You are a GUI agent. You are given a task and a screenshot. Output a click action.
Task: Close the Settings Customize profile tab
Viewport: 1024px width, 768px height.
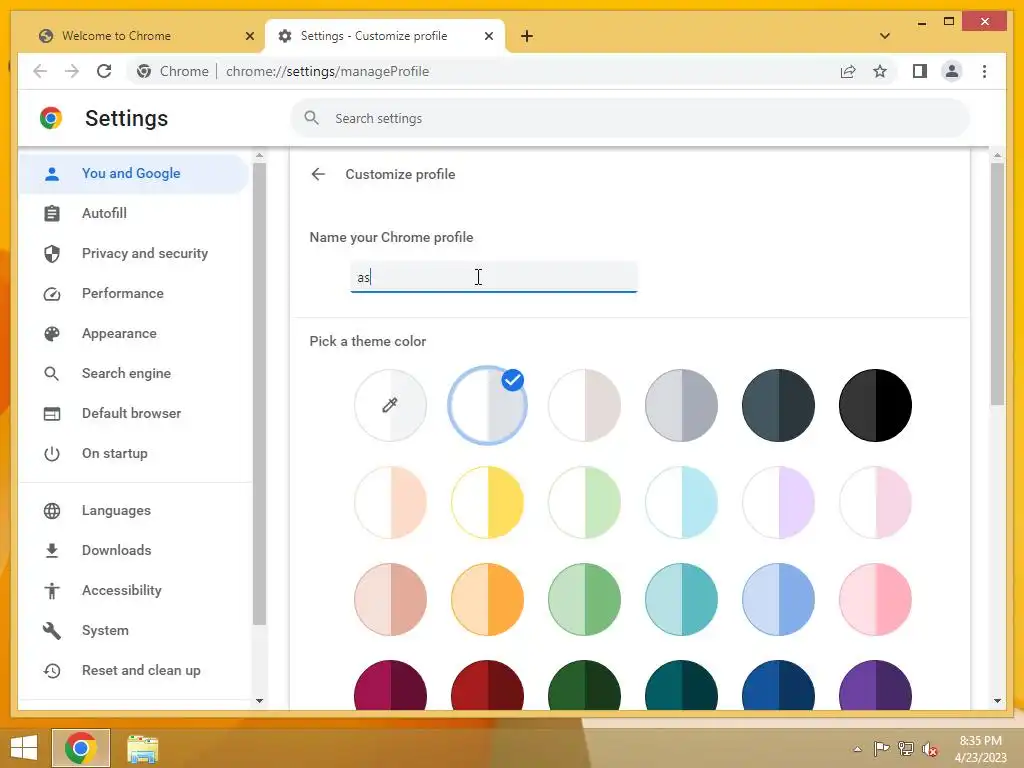coord(488,36)
